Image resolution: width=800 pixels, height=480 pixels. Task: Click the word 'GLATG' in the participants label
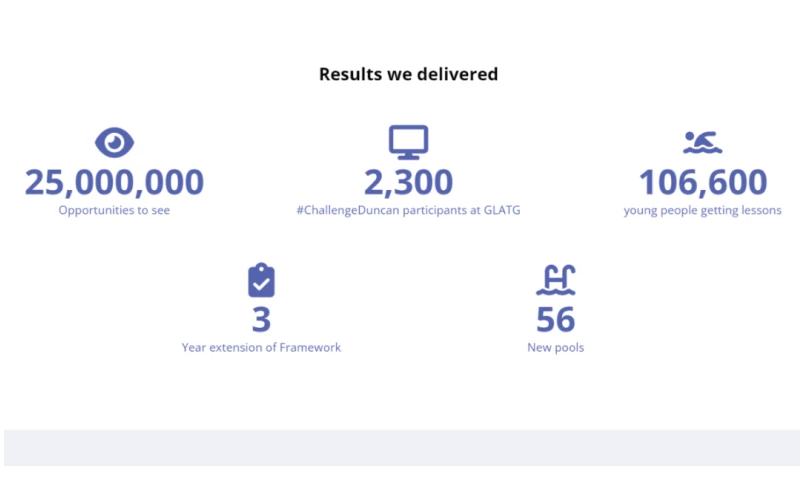(x=500, y=211)
